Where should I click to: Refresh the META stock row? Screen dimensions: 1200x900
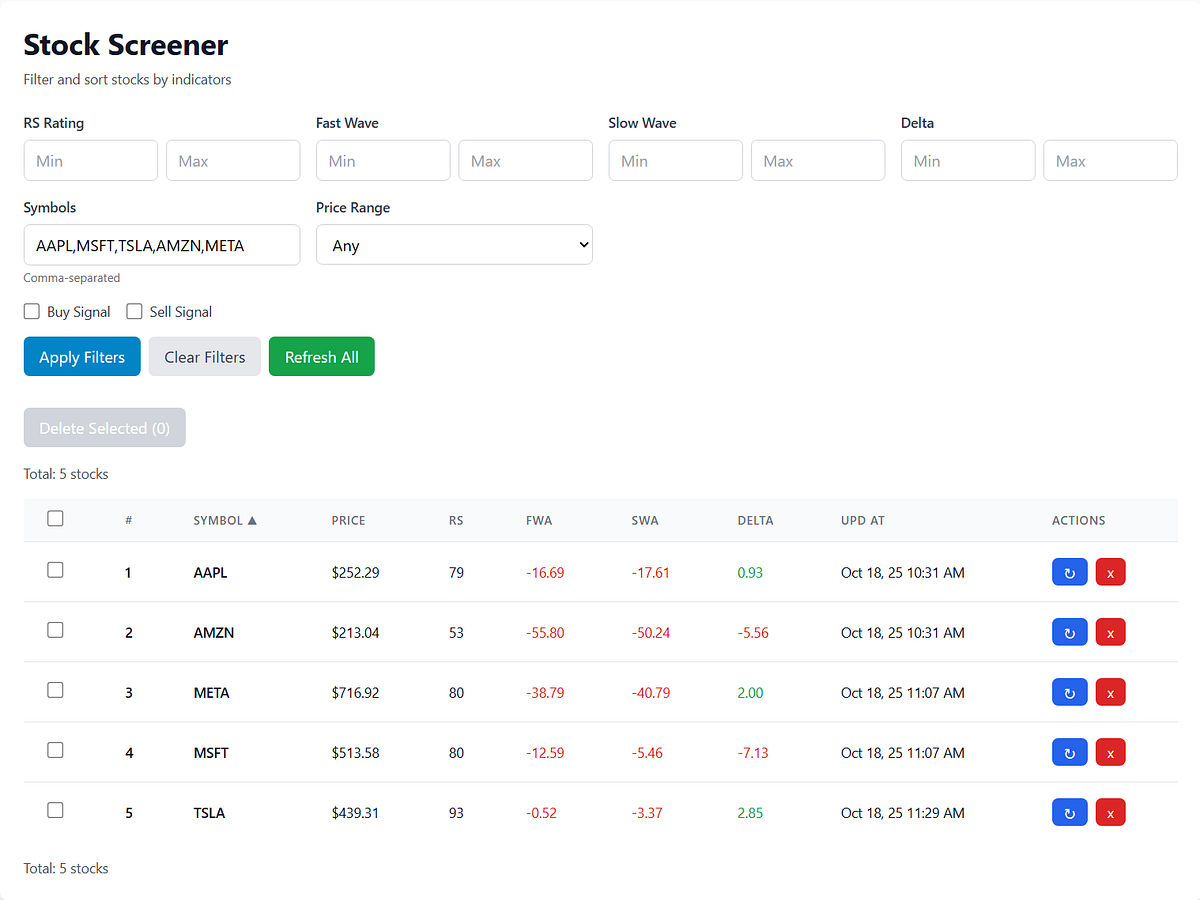point(1069,692)
